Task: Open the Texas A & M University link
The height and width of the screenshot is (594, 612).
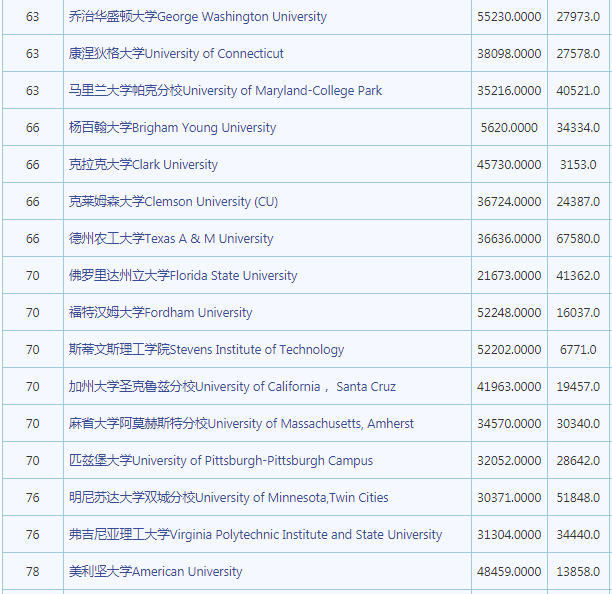Action: point(171,238)
